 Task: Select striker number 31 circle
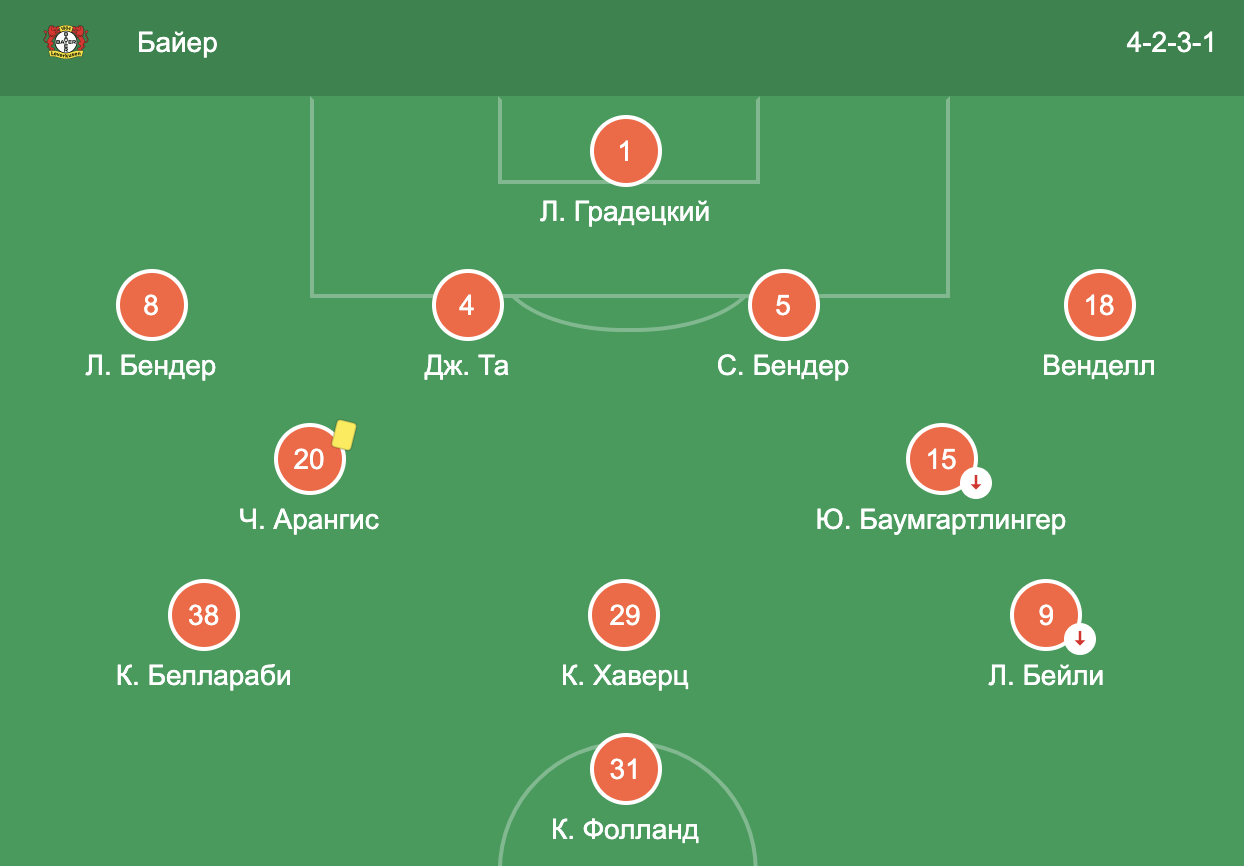click(625, 769)
